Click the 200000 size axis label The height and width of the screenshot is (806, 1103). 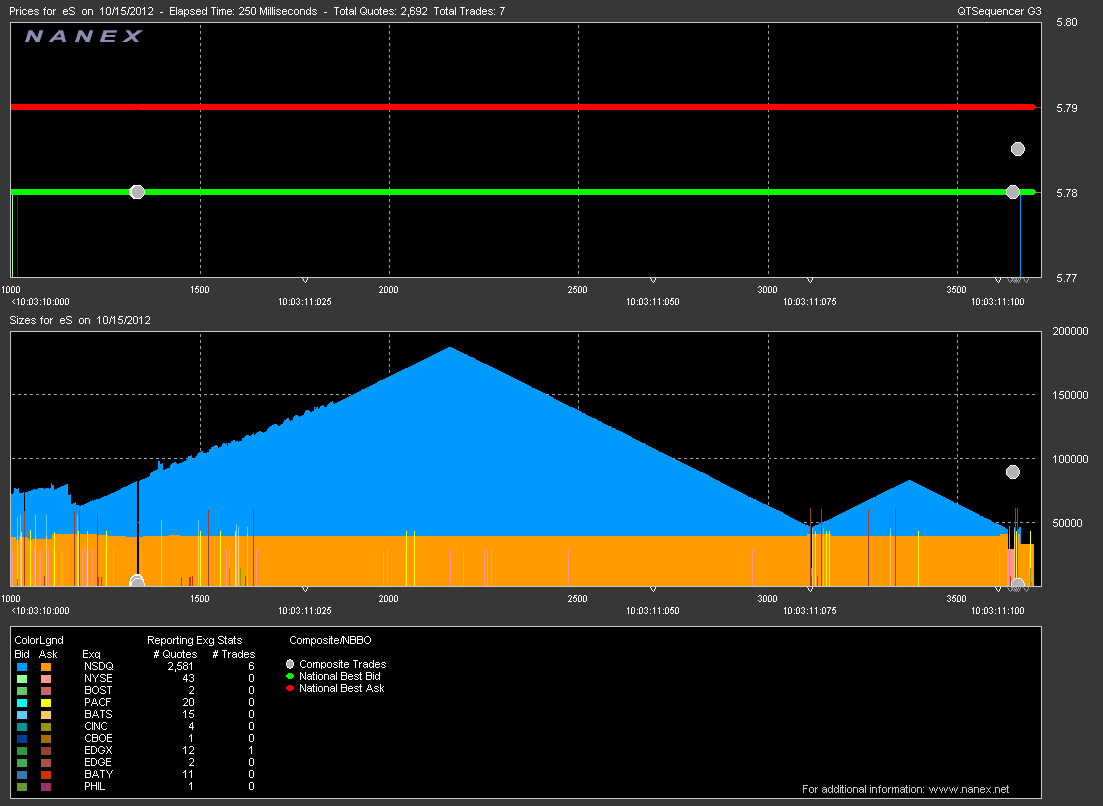pos(1070,331)
